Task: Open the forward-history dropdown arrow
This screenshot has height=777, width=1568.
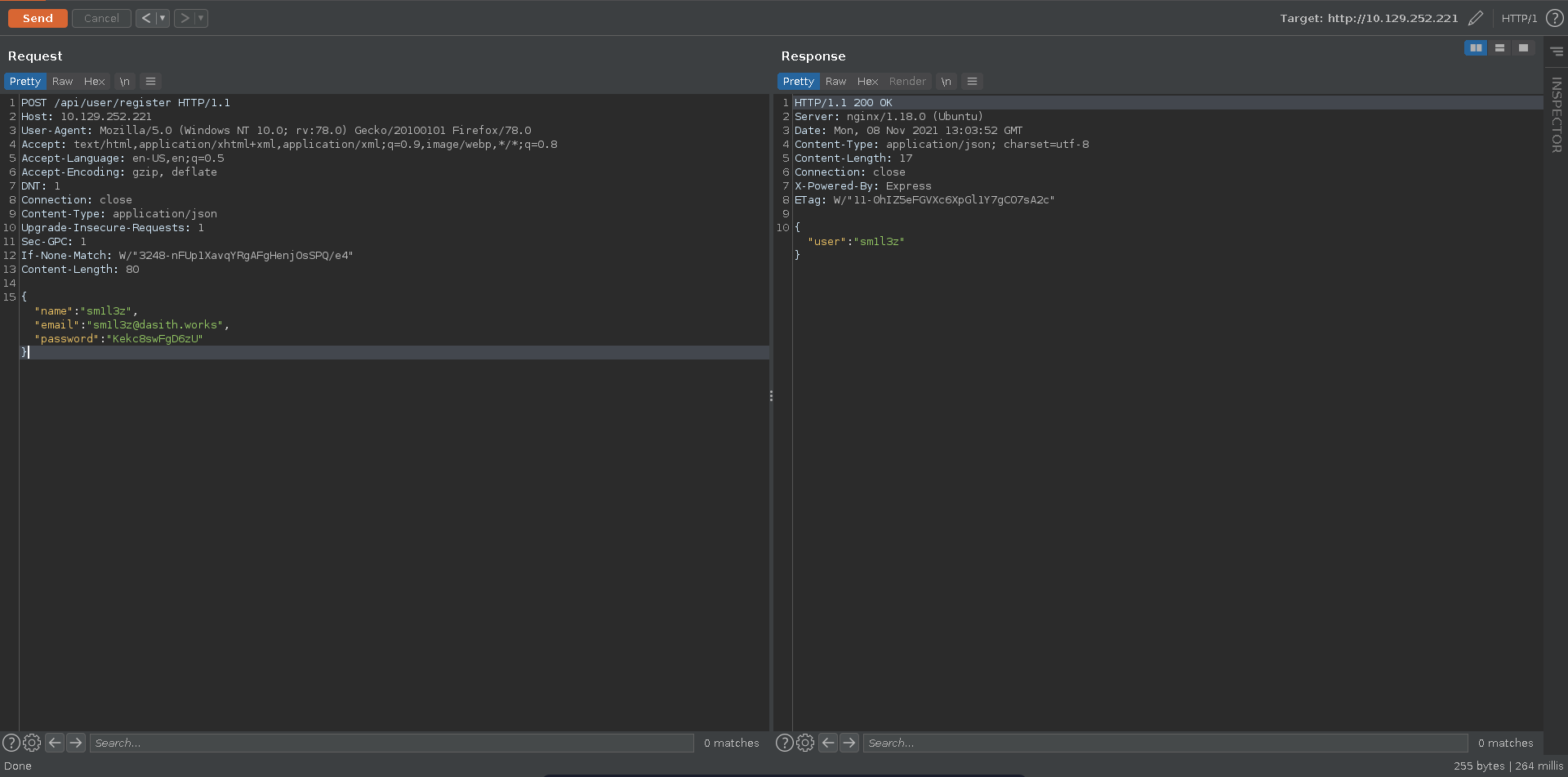Action: 201,18
